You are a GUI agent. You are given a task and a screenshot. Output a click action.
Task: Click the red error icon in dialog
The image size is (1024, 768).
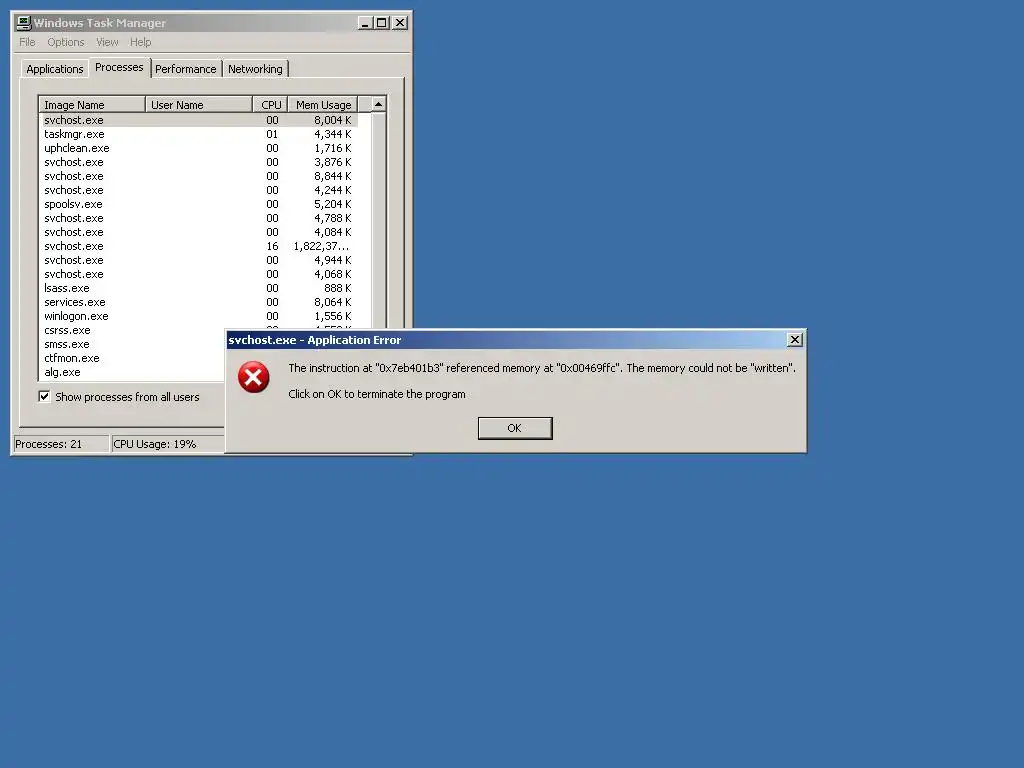tap(253, 377)
